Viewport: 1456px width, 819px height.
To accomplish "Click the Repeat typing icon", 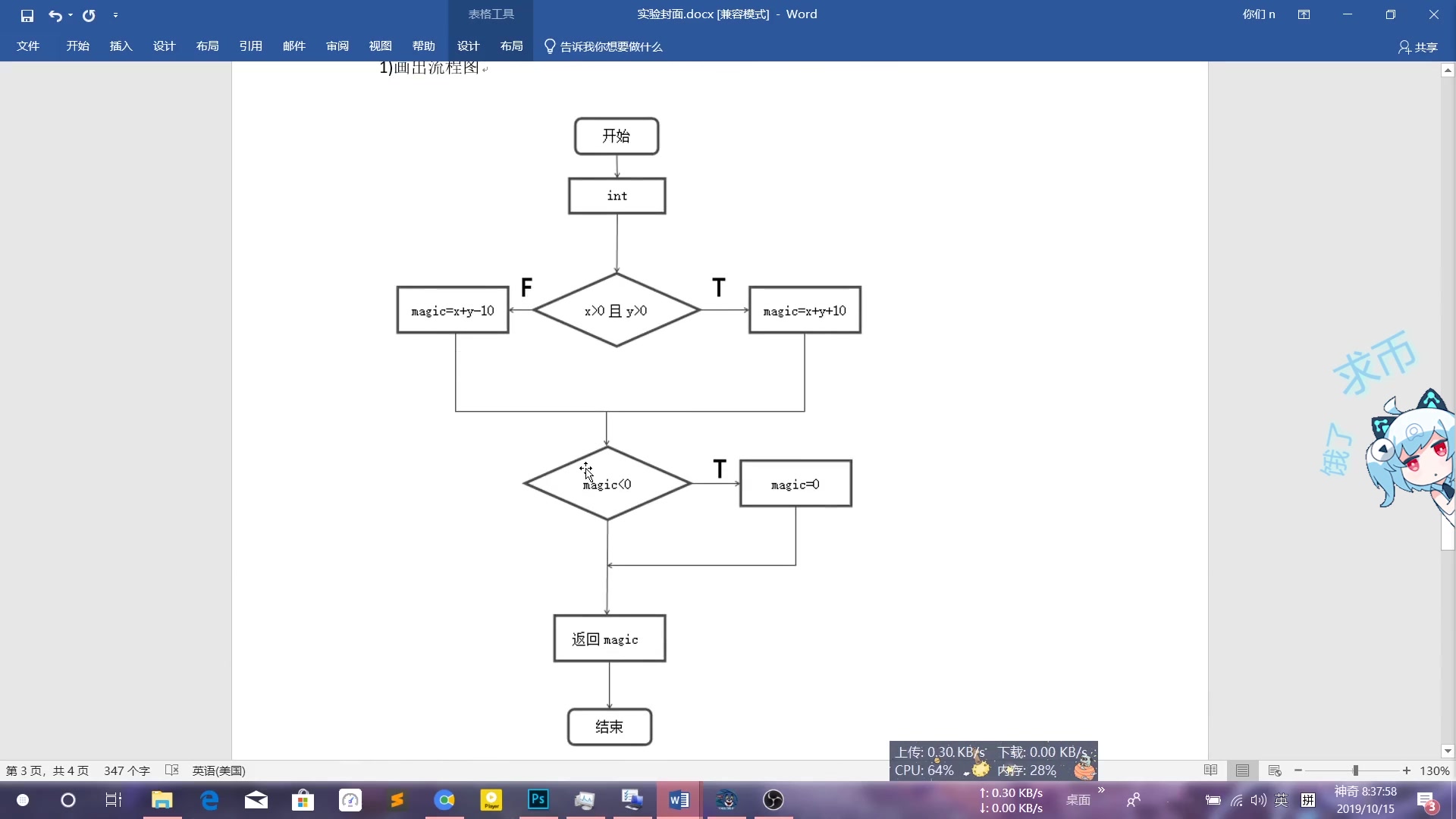I will [x=89, y=15].
